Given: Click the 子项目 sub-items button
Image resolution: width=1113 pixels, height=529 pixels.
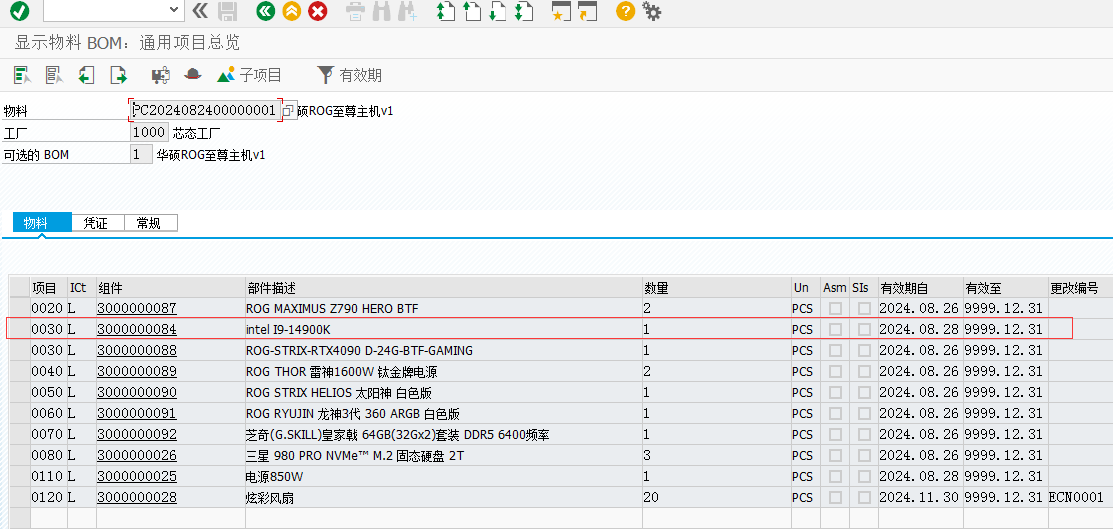Looking at the screenshot, I should pyautogui.click(x=250, y=75).
